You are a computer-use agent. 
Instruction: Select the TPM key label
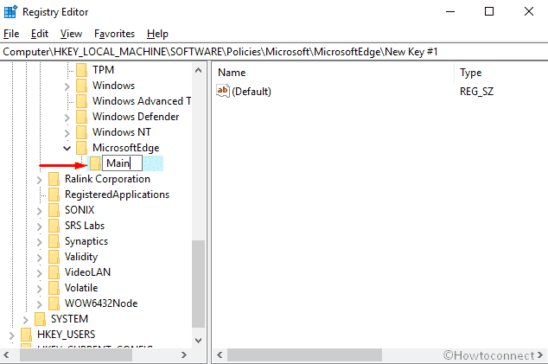click(x=103, y=70)
